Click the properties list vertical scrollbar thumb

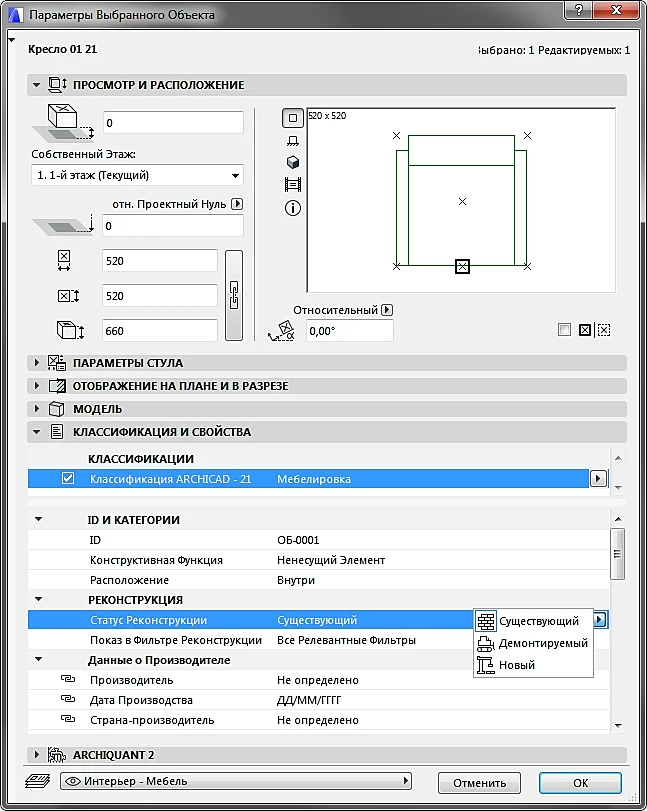click(x=617, y=554)
